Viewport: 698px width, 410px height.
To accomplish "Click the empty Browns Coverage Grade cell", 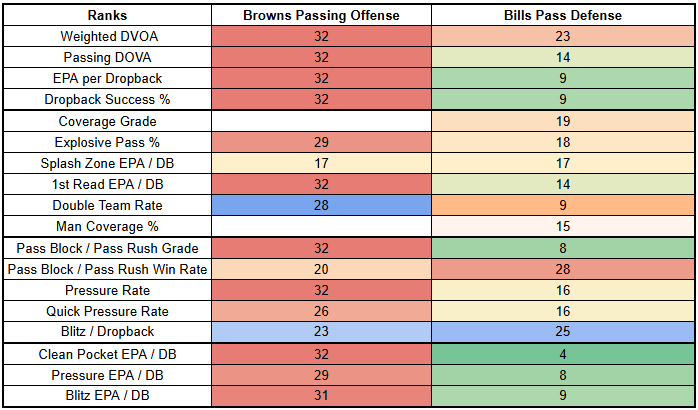I will [x=322, y=121].
